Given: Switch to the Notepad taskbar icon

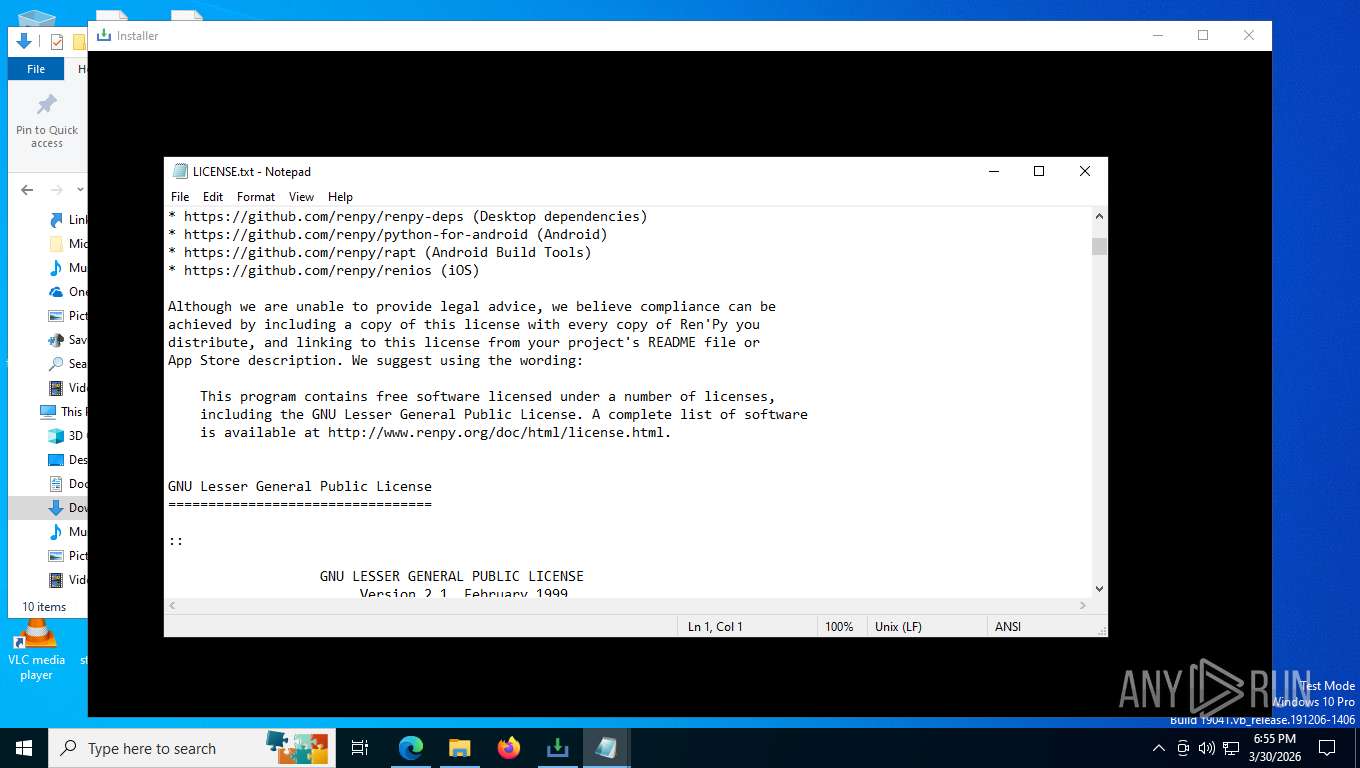Looking at the screenshot, I should click(606, 748).
